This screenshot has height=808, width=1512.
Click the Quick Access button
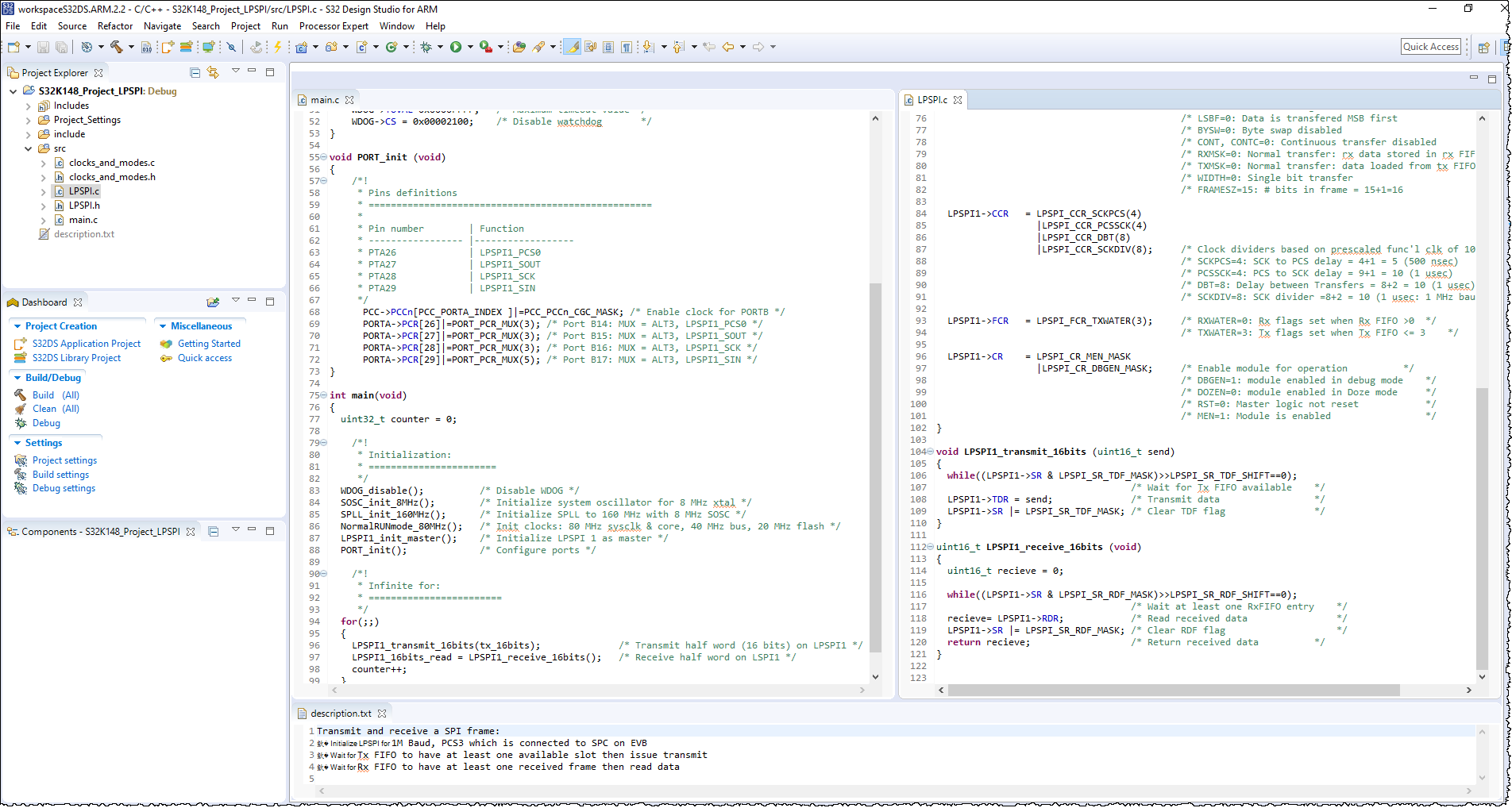(x=1430, y=46)
